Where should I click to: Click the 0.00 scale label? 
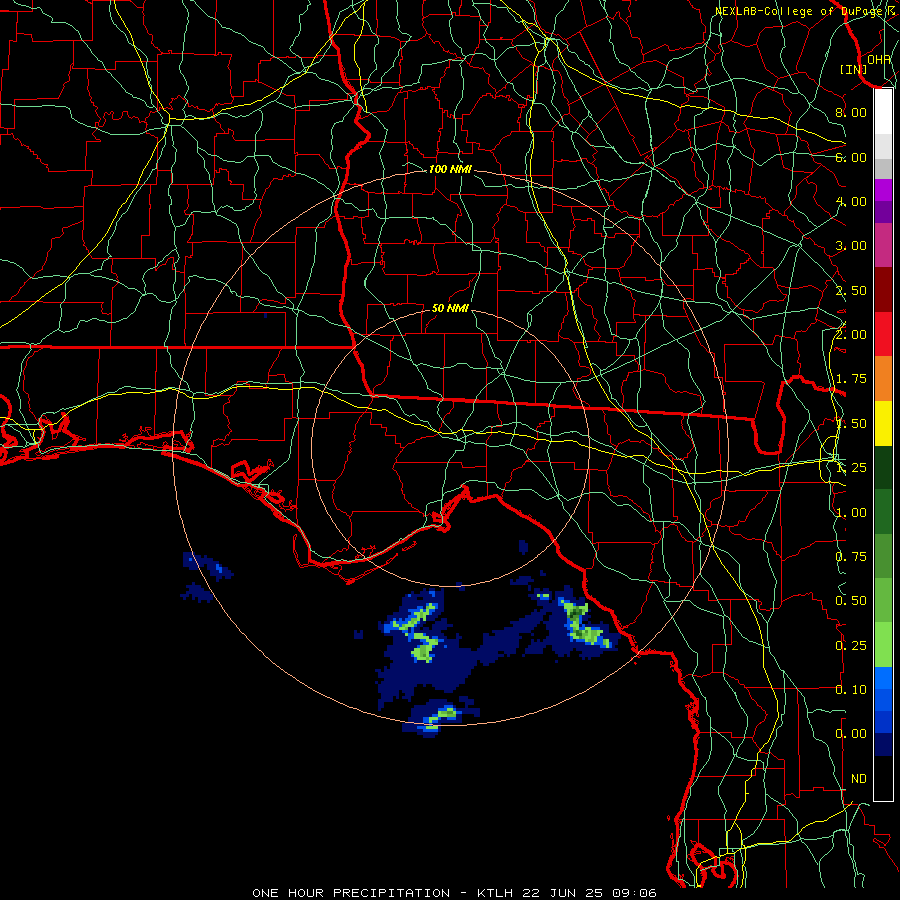851,734
